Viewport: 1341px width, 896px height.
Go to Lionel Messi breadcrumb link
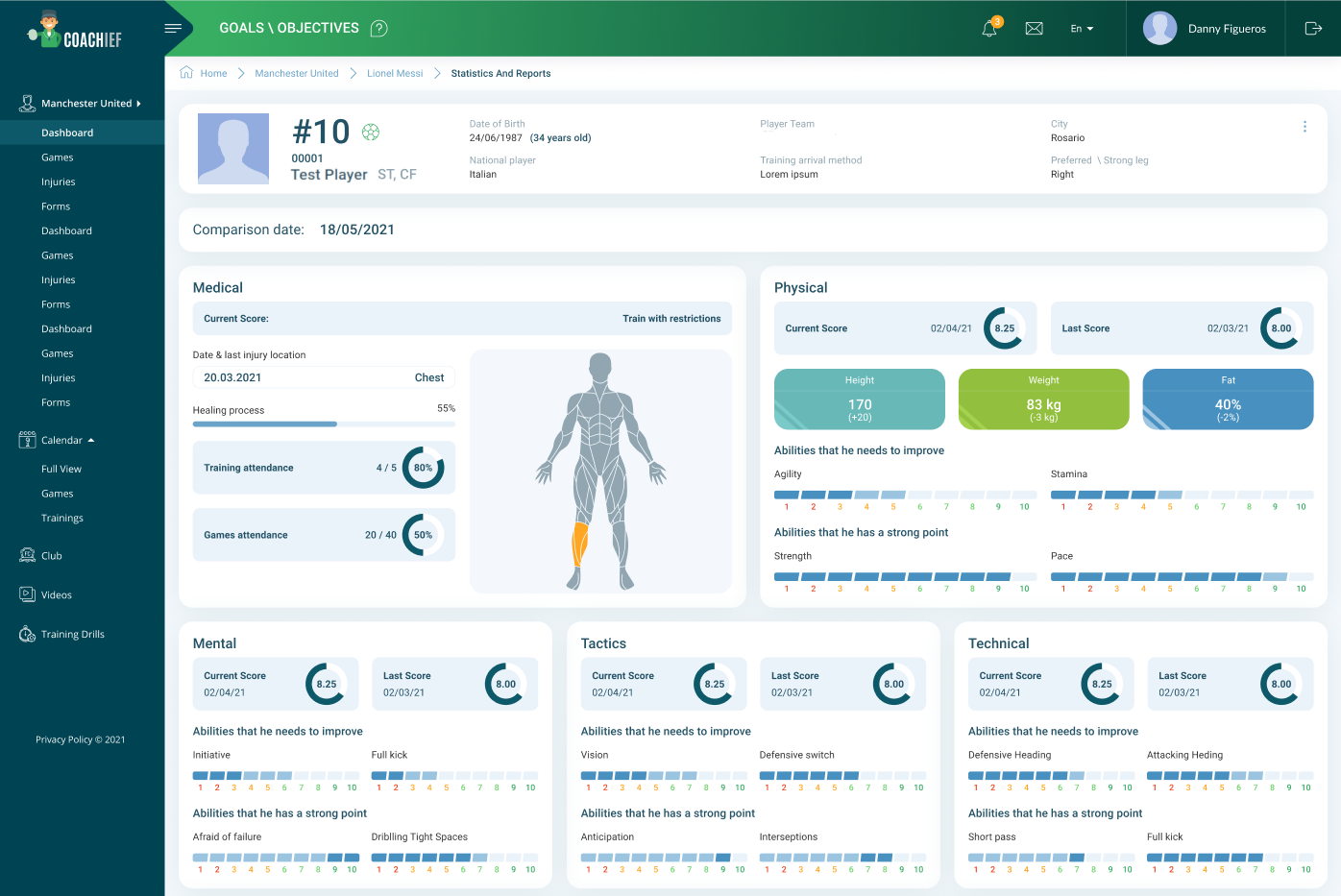pyautogui.click(x=395, y=73)
